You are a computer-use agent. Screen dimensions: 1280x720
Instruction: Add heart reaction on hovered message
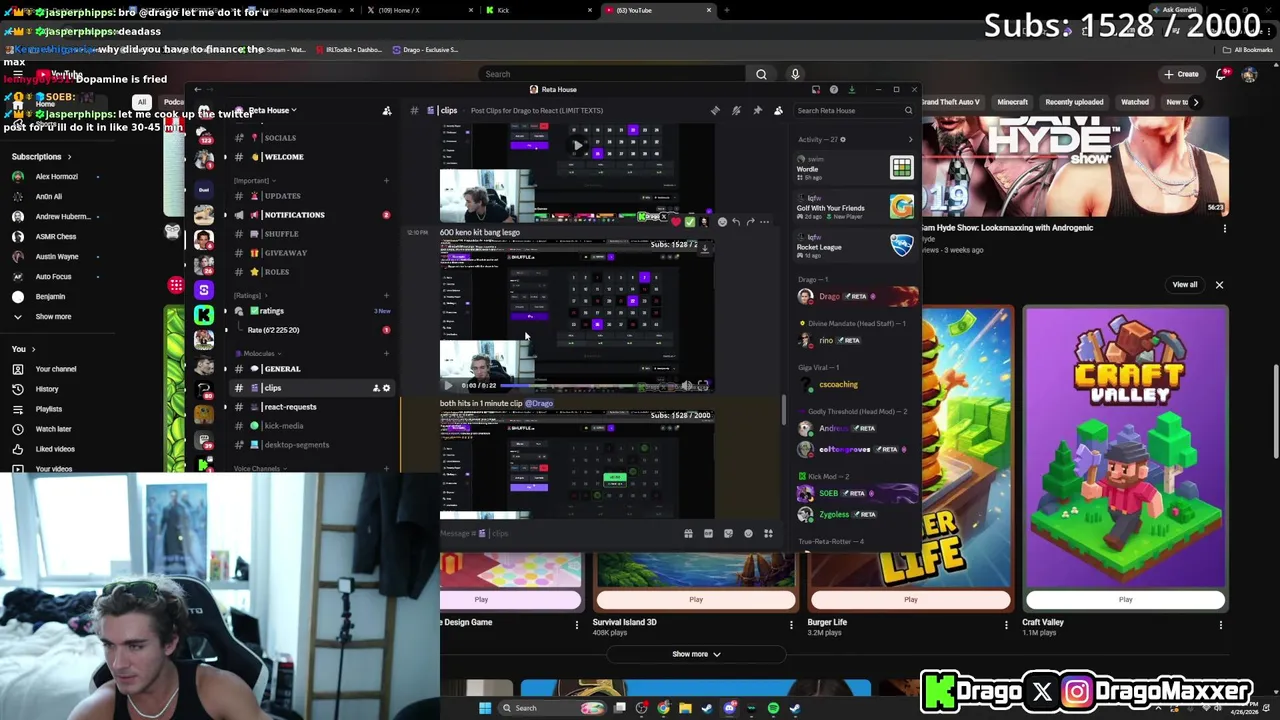click(x=676, y=222)
